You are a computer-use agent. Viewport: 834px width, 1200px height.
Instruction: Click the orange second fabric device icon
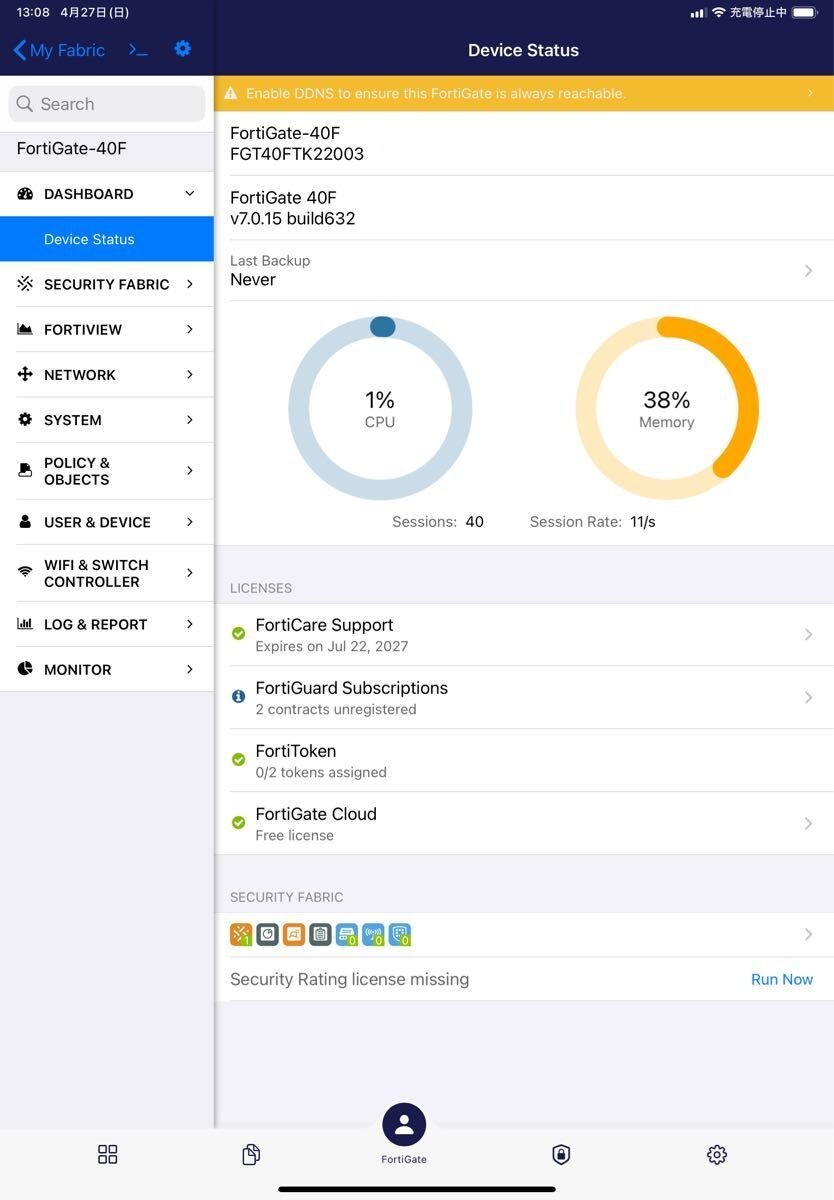click(x=294, y=934)
